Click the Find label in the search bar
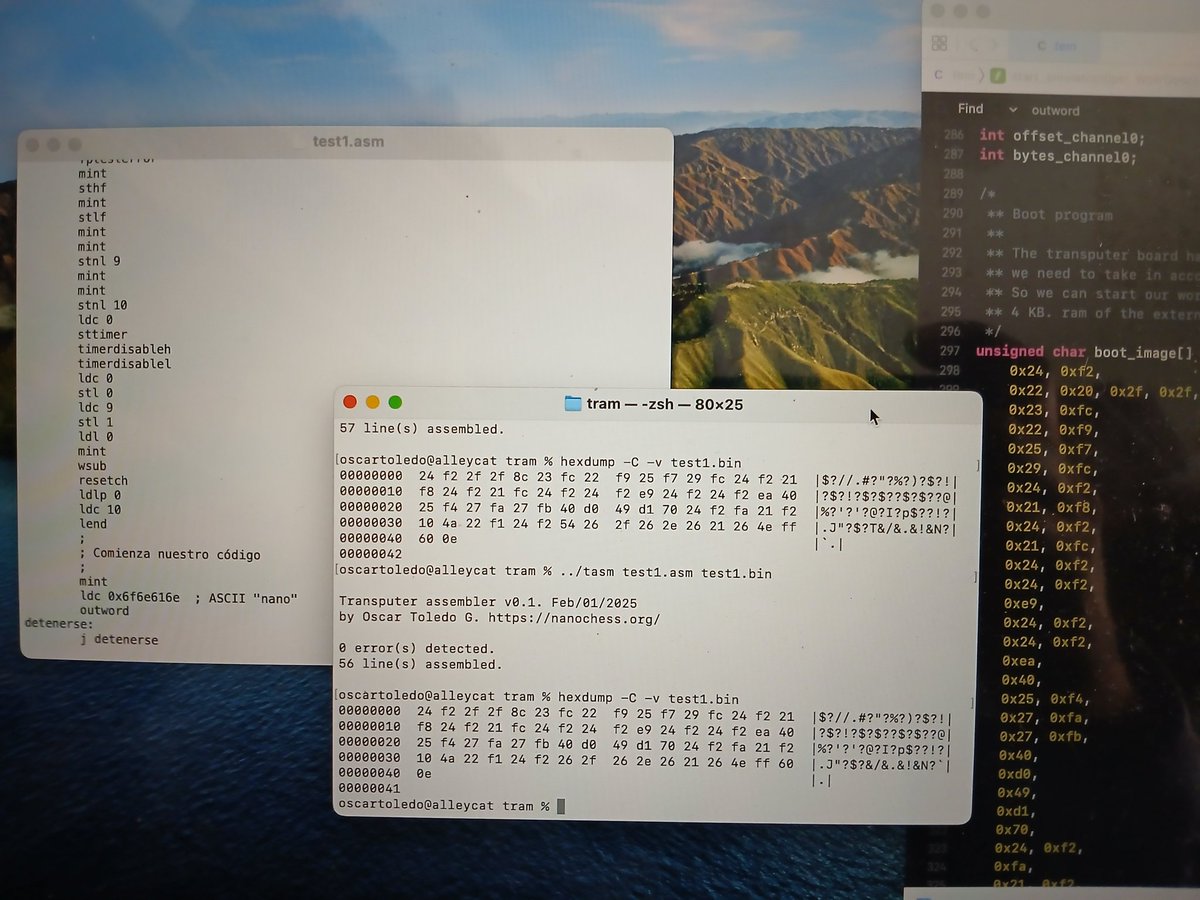 click(x=971, y=110)
